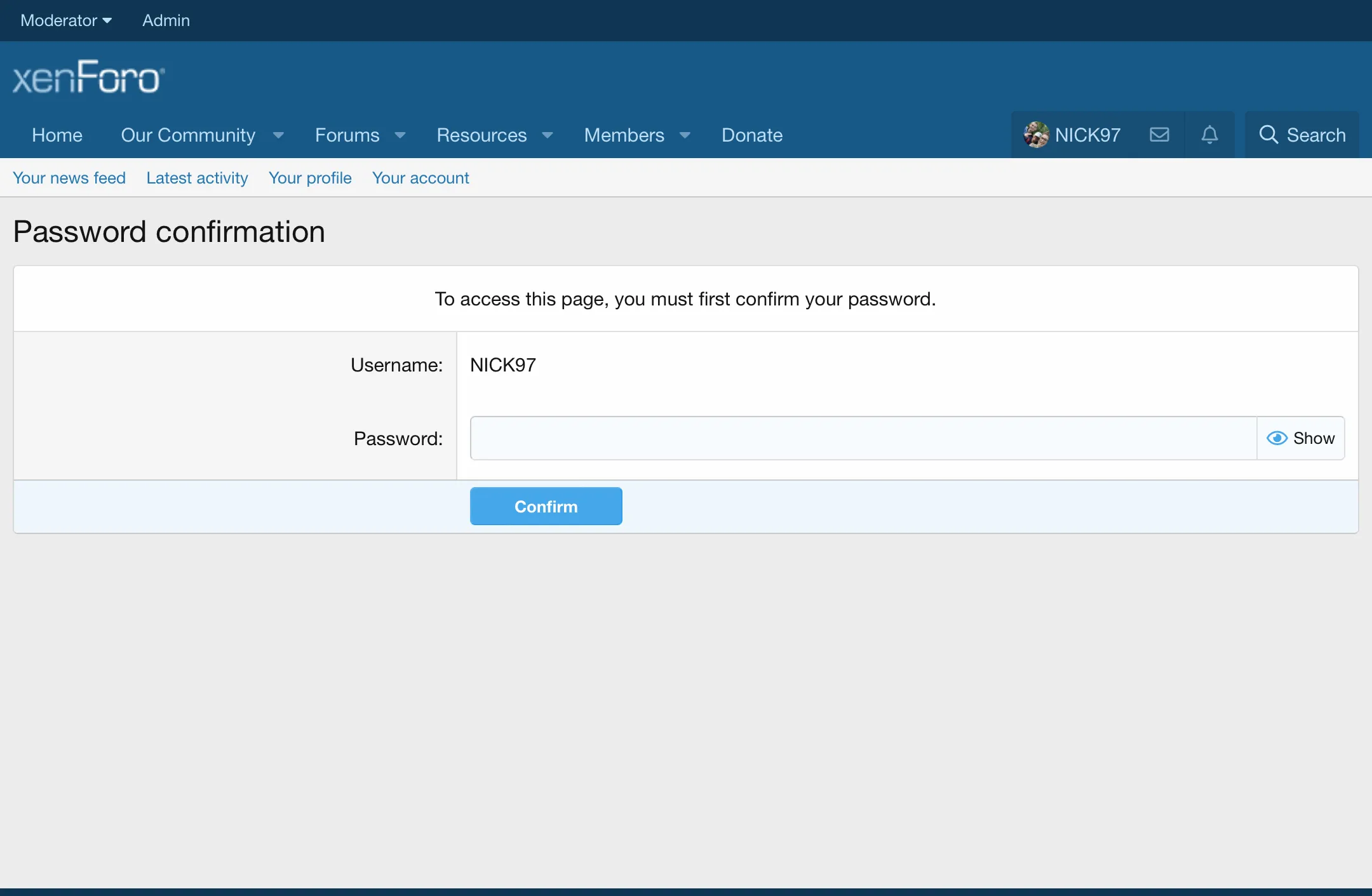The width and height of the screenshot is (1372, 896).
Task: Click the search magnifier icon
Action: pos(1268,135)
